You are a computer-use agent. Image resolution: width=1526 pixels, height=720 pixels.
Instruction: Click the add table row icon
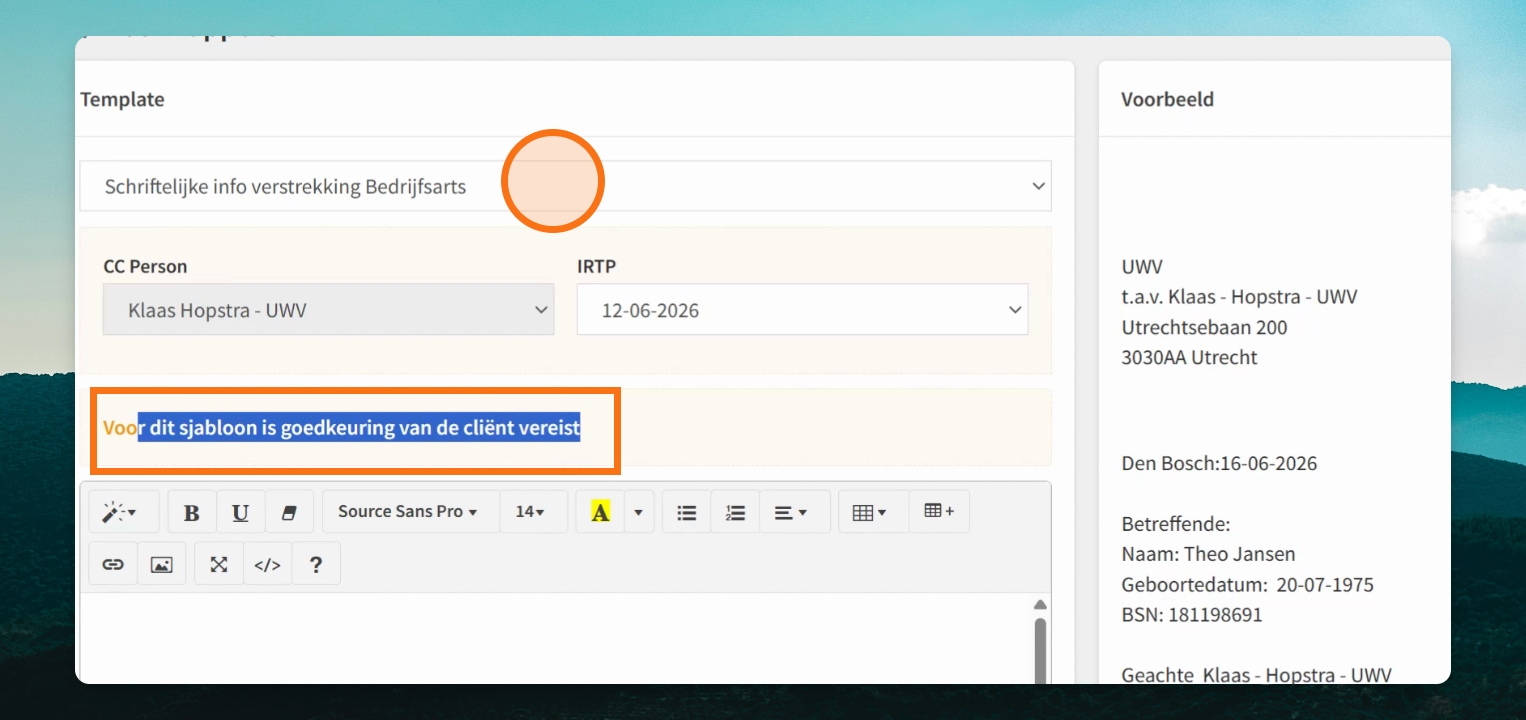pyautogui.click(x=939, y=512)
